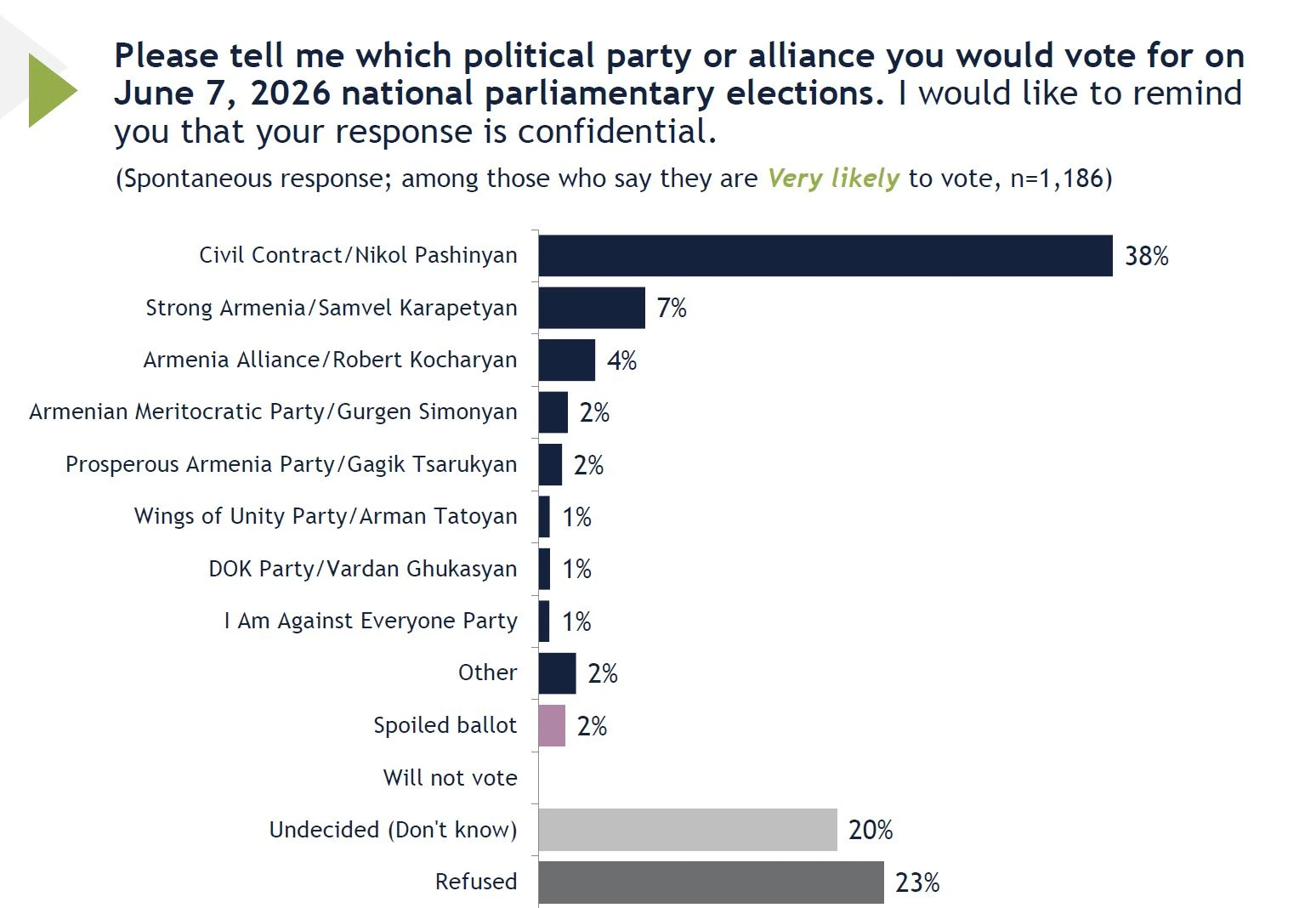The width and height of the screenshot is (1316, 908).
Task: Click the Civil Contract/Nikol Pashinyan label
Action: (x=358, y=256)
